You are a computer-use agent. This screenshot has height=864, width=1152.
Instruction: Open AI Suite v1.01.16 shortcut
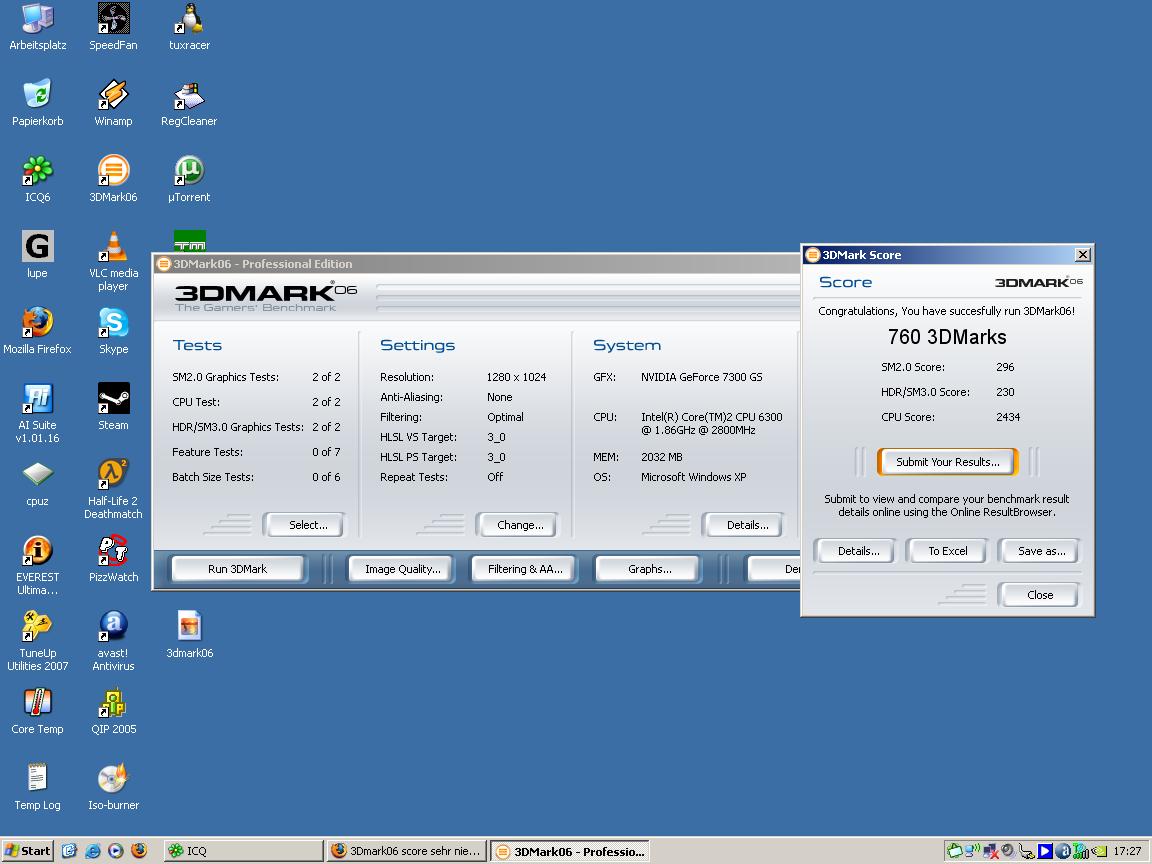(37, 414)
